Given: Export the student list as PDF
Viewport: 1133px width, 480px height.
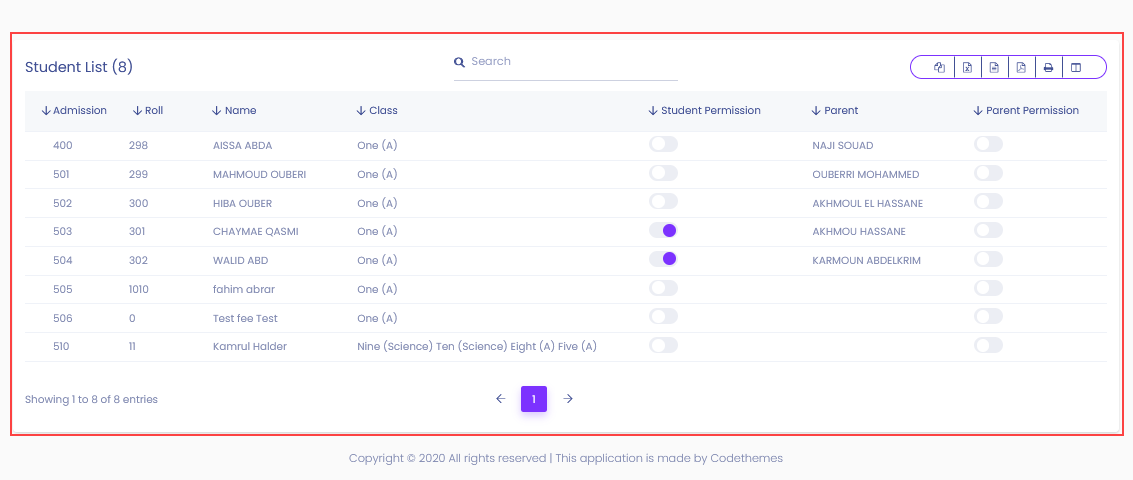Looking at the screenshot, I should point(1021,67).
